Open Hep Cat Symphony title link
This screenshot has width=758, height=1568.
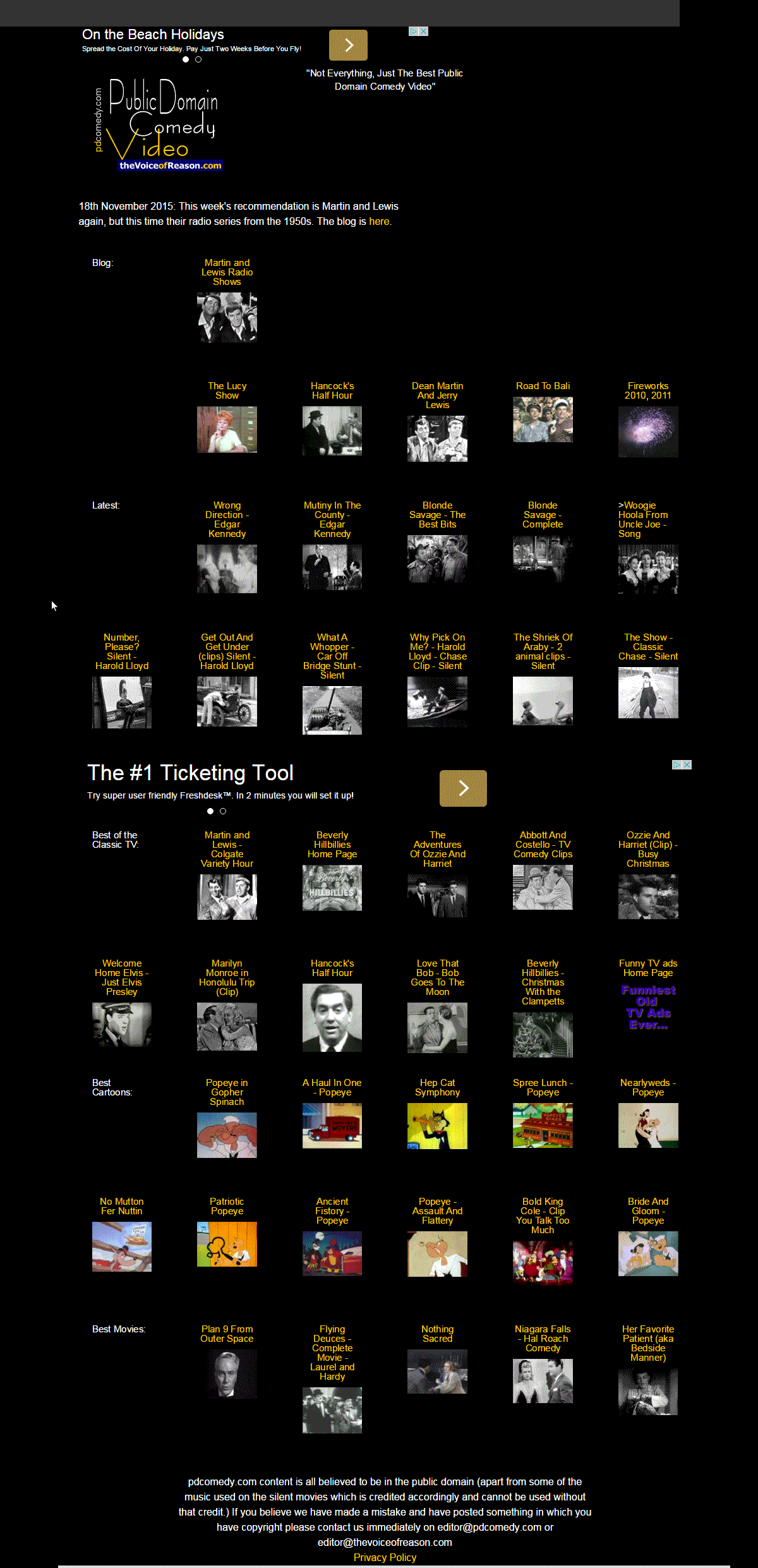pyautogui.click(x=437, y=1087)
